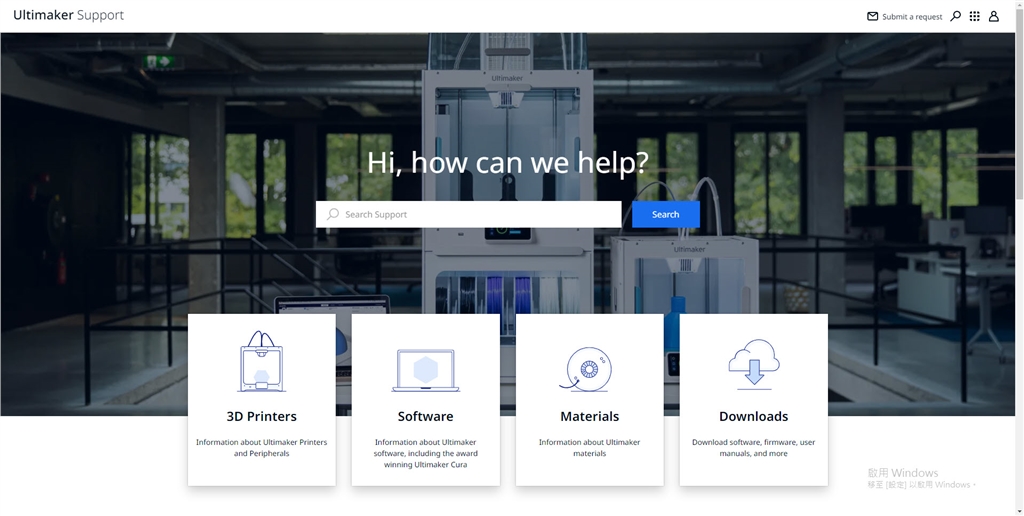
Task: Click the envelope icon beside Submit a request
Action: (x=872, y=17)
